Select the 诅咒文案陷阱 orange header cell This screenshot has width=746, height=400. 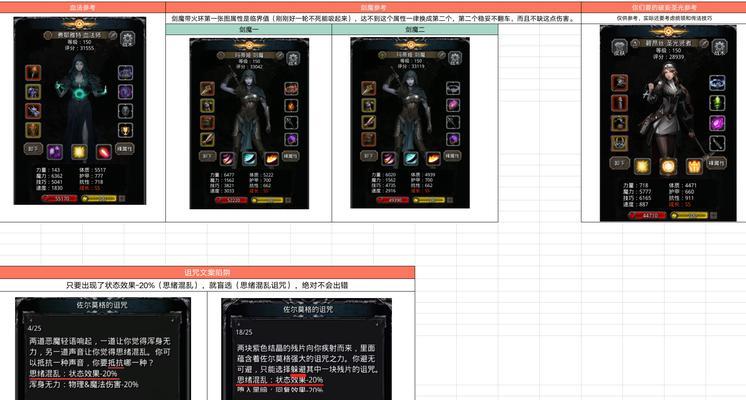[207, 273]
